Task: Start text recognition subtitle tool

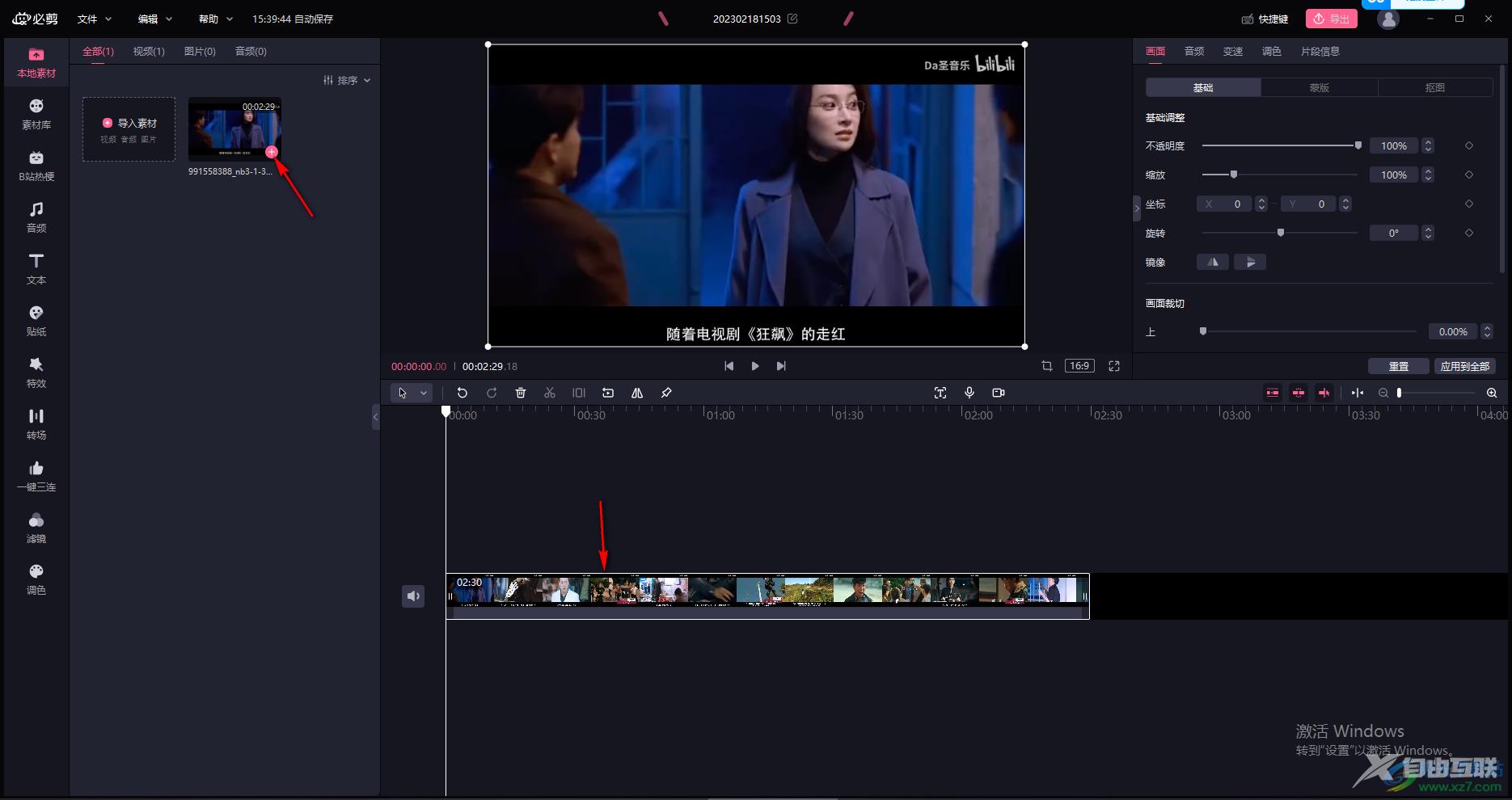Action: pyautogui.click(x=940, y=393)
